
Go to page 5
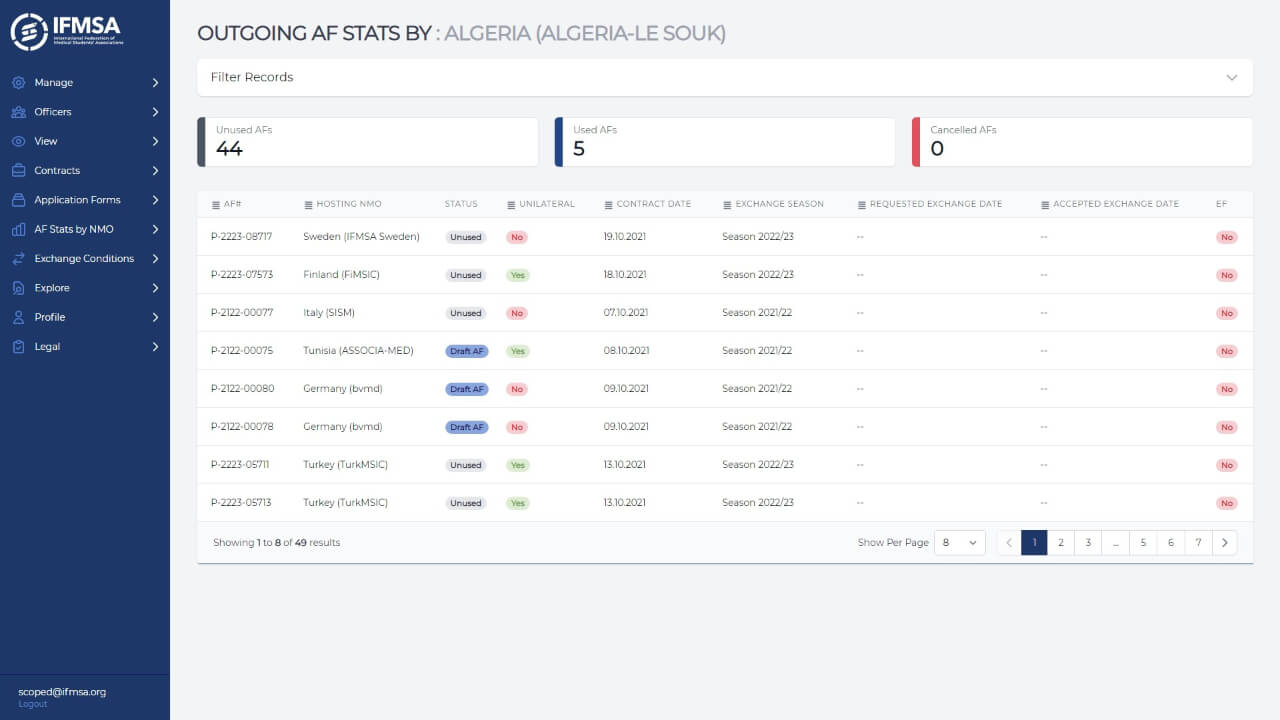pos(1143,543)
